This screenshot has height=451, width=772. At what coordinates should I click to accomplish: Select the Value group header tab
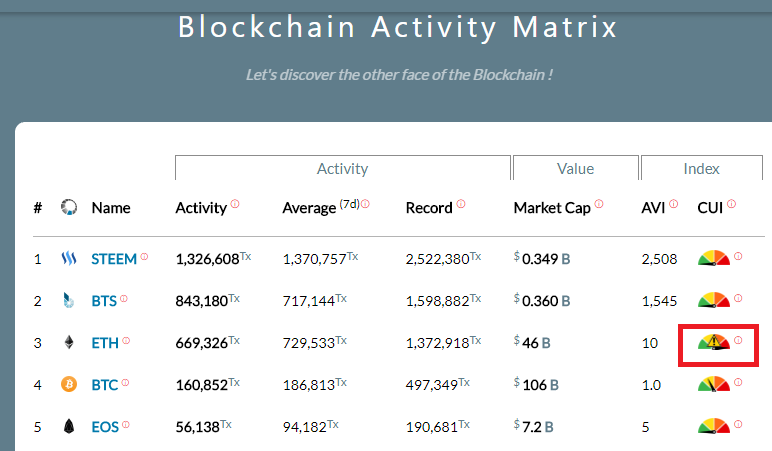tap(575, 169)
